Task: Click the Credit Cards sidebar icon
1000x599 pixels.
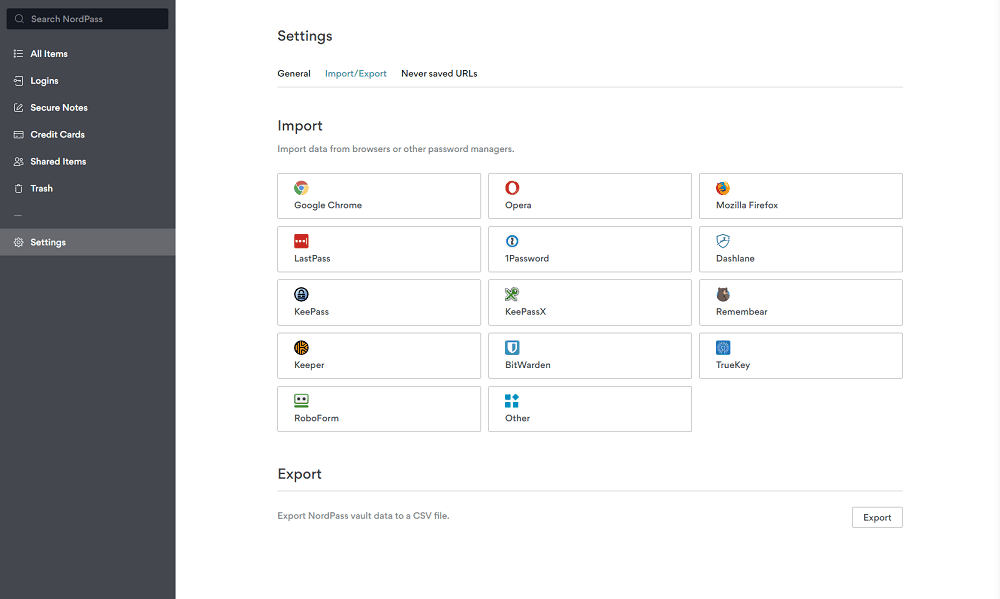Action: (18, 135)
